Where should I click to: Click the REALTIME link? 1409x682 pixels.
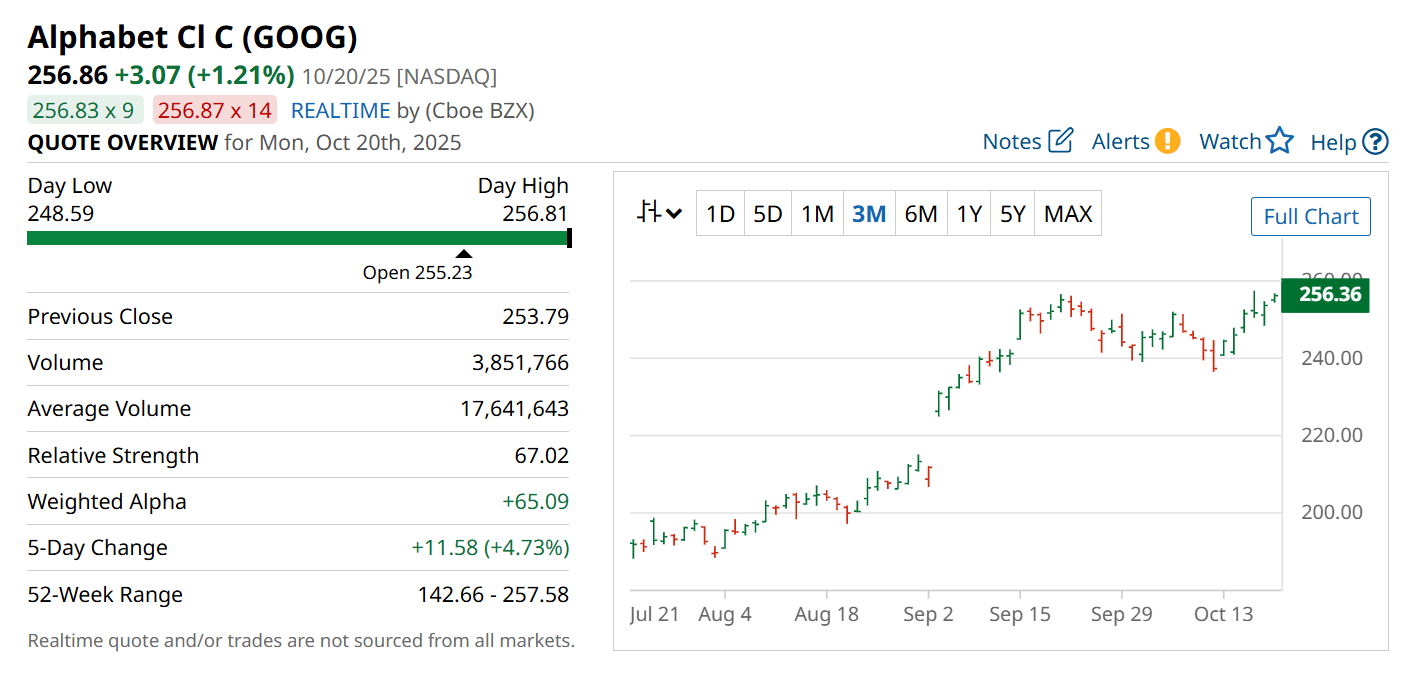[x=339, y=111]
